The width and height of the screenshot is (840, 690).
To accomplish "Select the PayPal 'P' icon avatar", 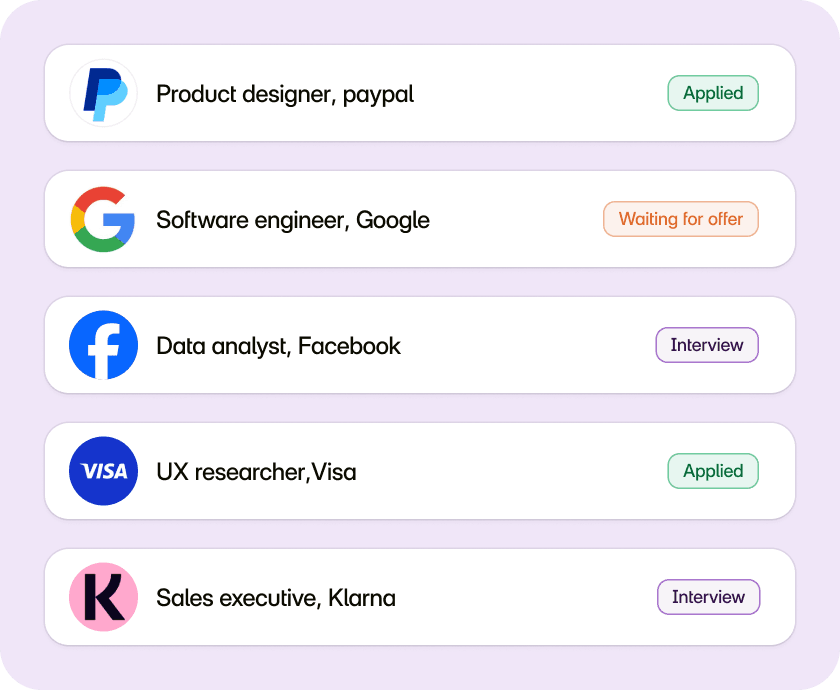I will [x=103, y=93].
